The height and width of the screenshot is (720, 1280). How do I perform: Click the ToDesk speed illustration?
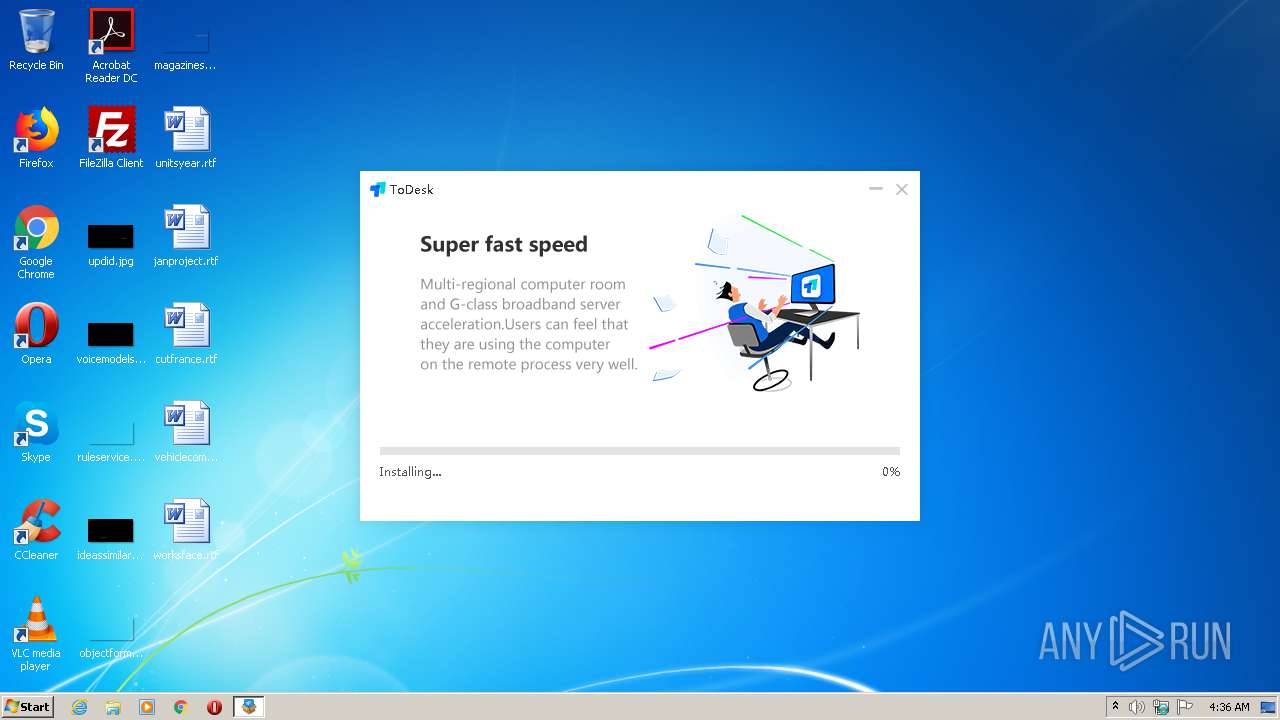click(755, 303)
